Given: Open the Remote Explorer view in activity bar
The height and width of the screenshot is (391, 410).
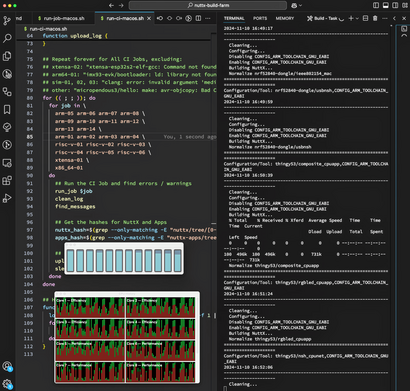Looking at the screenshot, I should [7, 163].
